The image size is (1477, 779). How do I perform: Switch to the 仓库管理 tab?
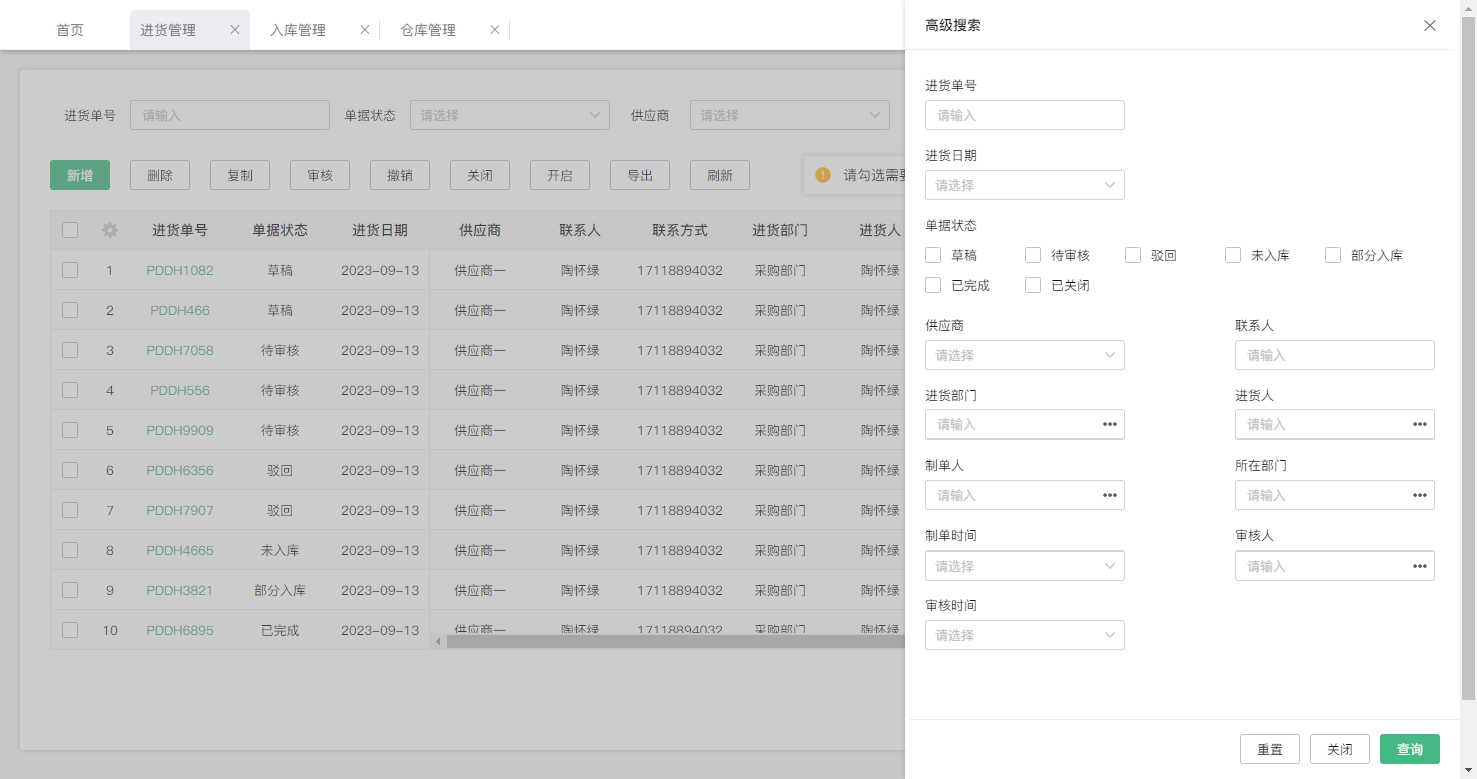428,30
